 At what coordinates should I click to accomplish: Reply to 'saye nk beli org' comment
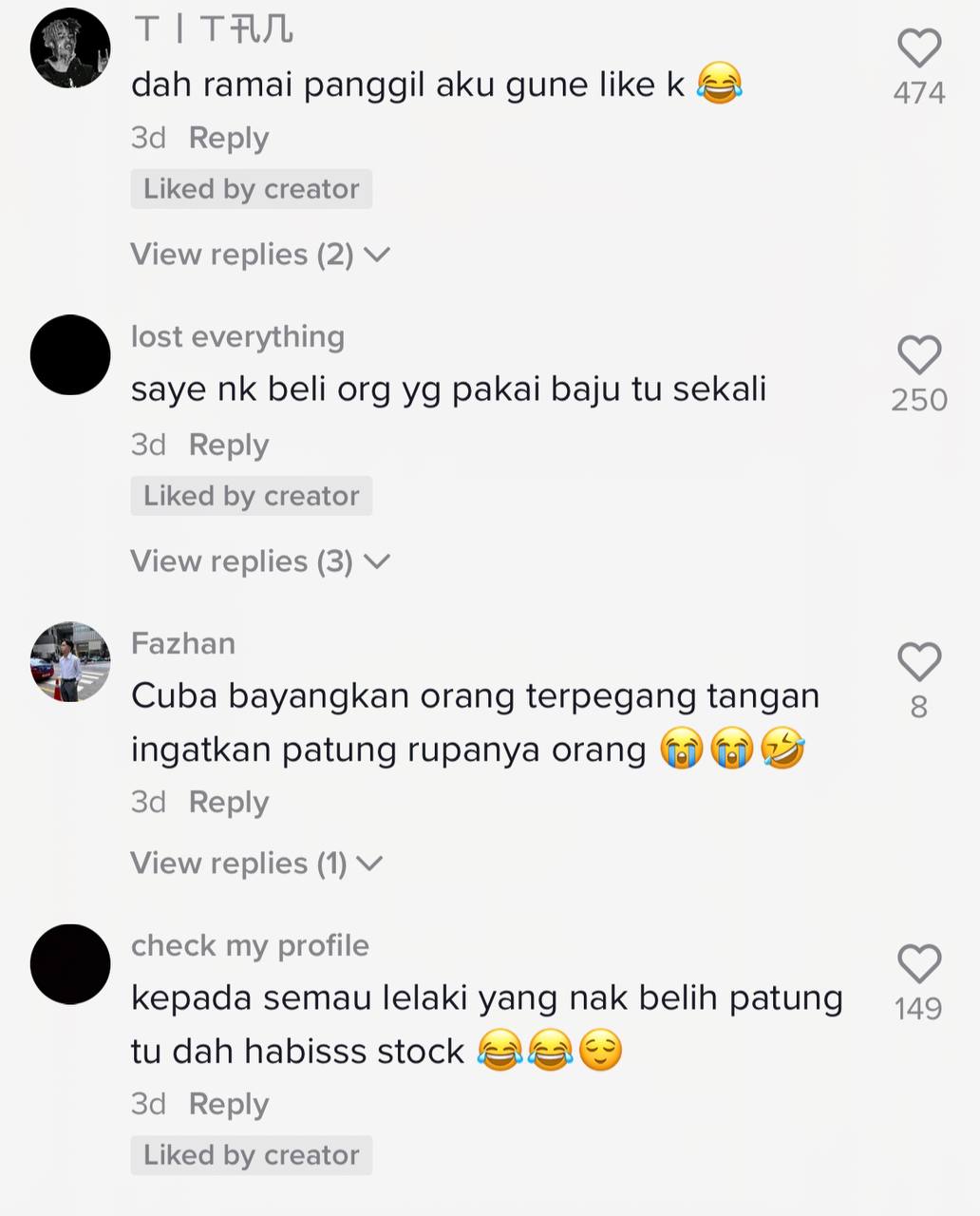[x=229, y=445]
